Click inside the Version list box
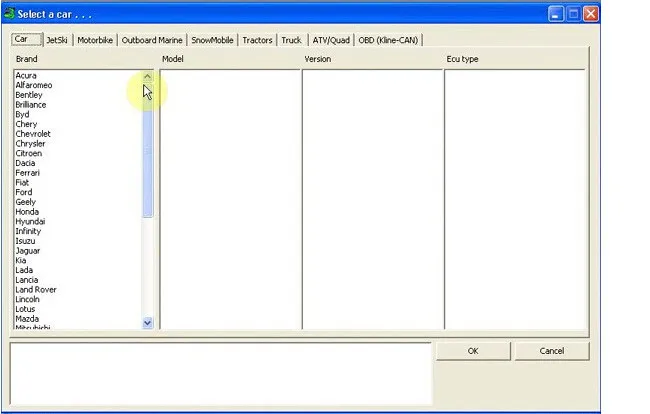This screenshot has width=650, height=414. point(373,199)
